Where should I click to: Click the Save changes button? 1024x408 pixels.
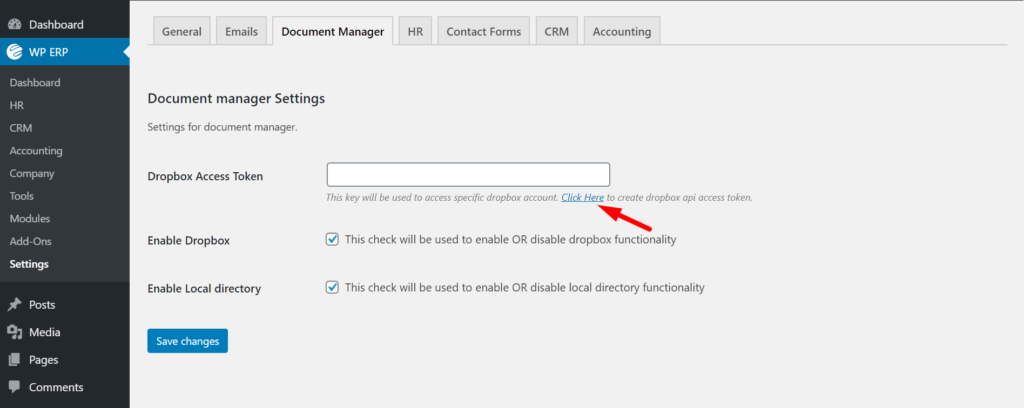click(187, 341)
